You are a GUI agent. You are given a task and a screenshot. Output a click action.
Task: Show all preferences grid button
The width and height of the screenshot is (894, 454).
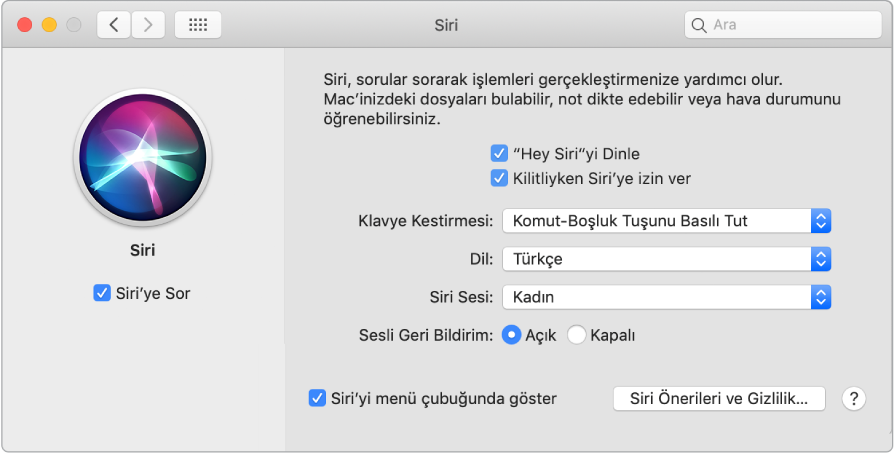coord(198,25)
